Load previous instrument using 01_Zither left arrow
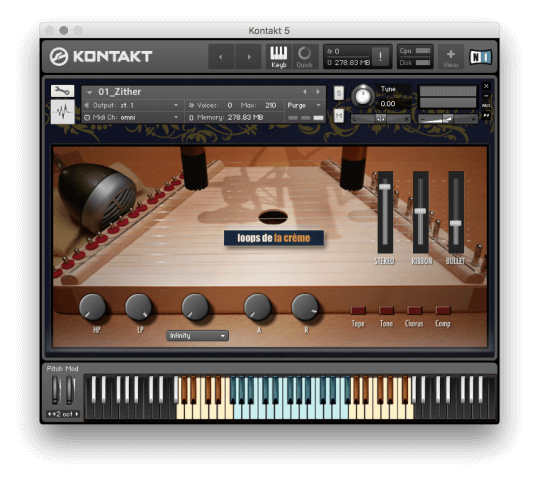540x481 pixels. click(x=305, y=92)
